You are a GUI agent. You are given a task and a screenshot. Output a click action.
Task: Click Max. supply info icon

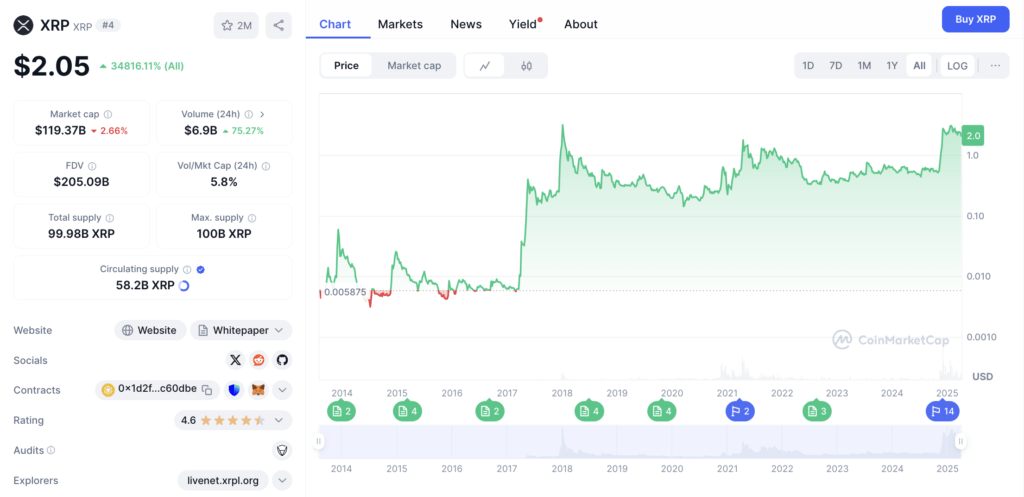tap(252, 218)
